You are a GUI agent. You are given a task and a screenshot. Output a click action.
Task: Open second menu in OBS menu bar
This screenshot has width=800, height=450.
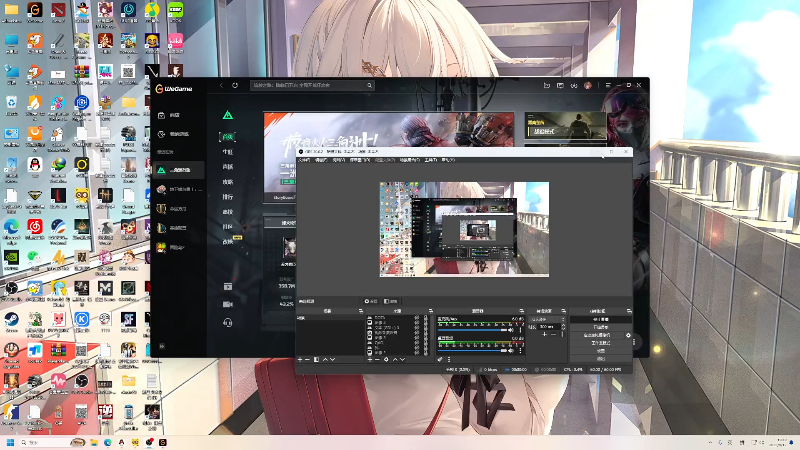click(x=320, y=160)
